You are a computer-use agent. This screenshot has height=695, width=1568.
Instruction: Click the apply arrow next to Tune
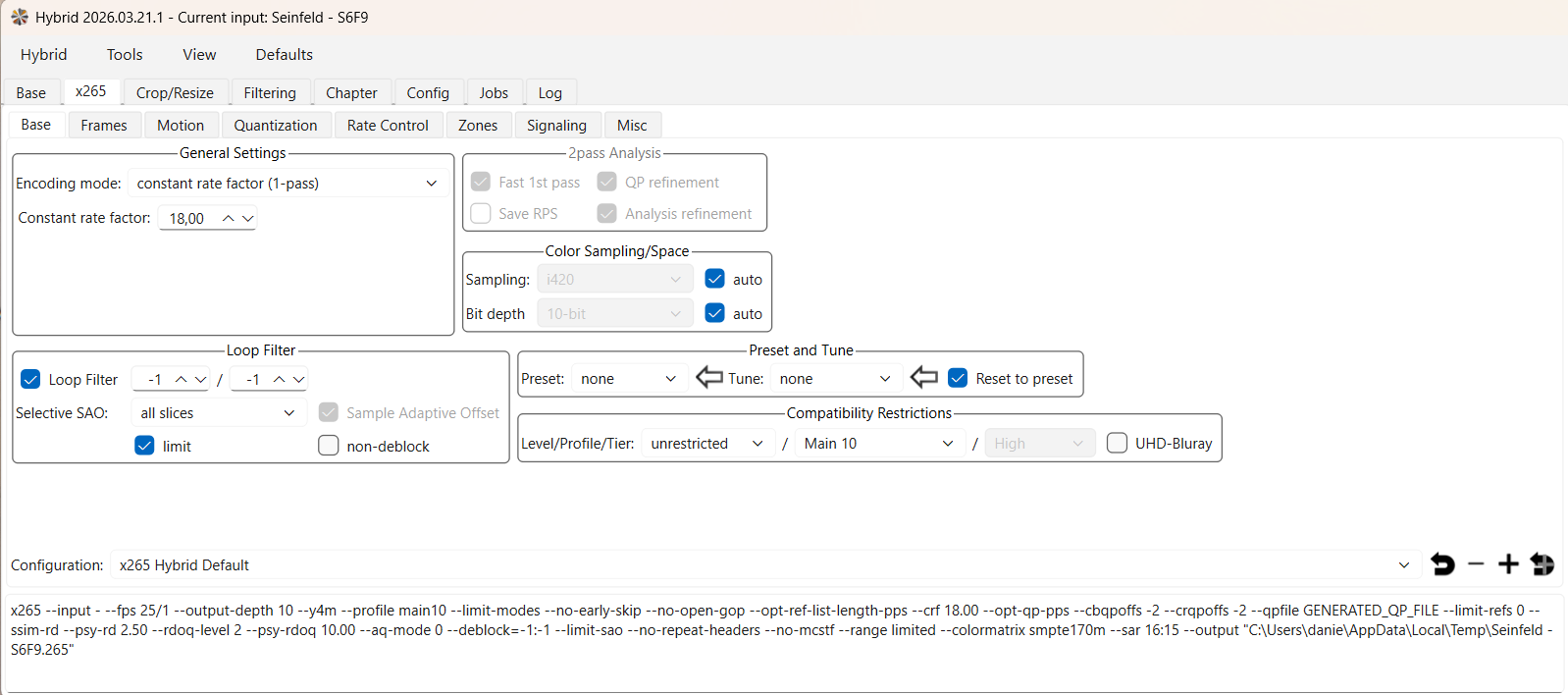point(923,378)
